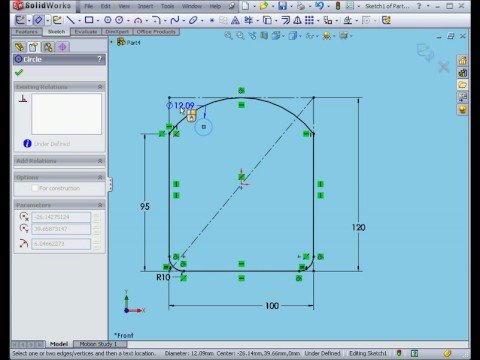
Task: Click the Linear Sketch Pattern icon
Action: point(309,20)
